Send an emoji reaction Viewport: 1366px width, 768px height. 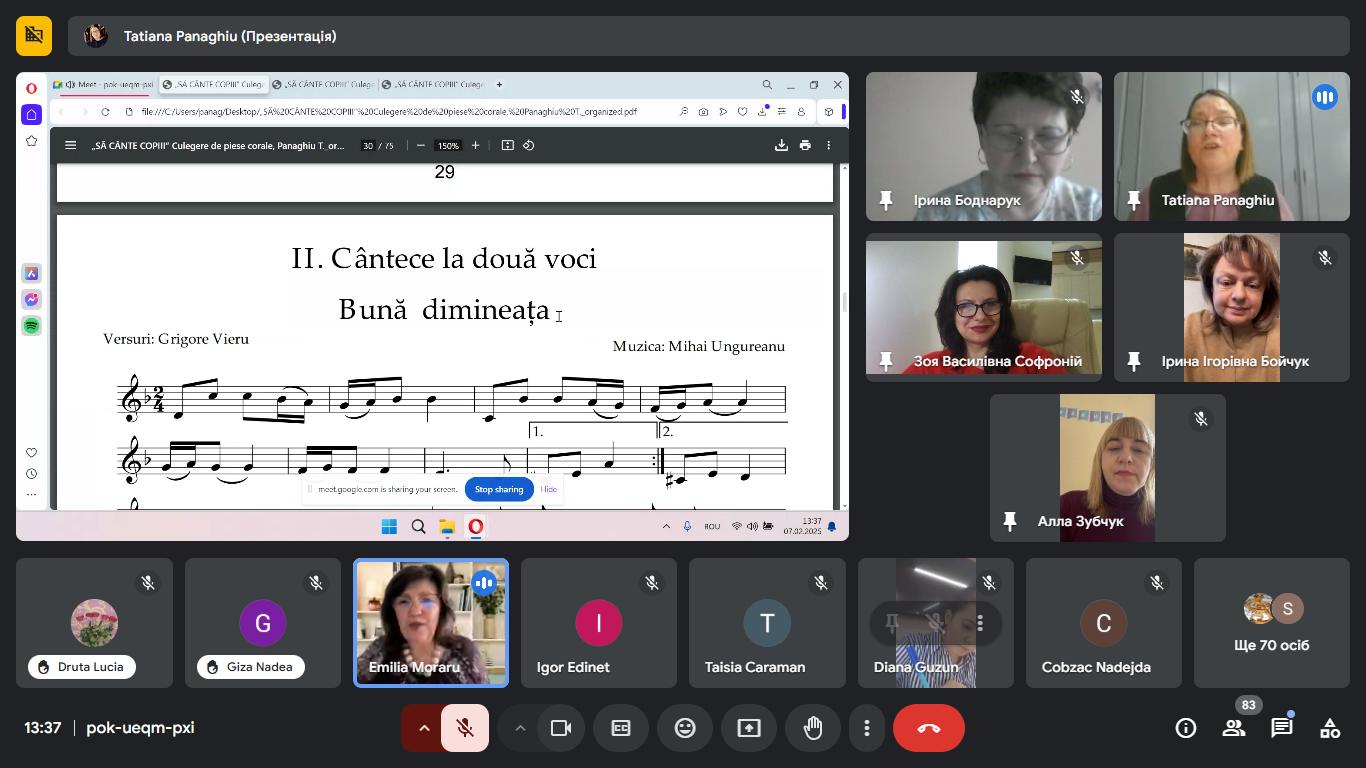[x=685, y=728]
